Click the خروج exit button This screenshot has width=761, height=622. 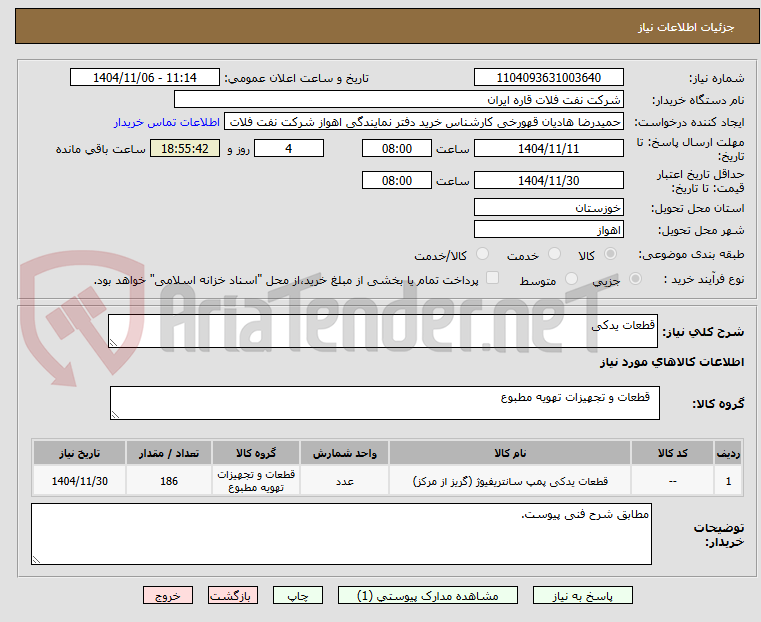click(x=168, y=595)
